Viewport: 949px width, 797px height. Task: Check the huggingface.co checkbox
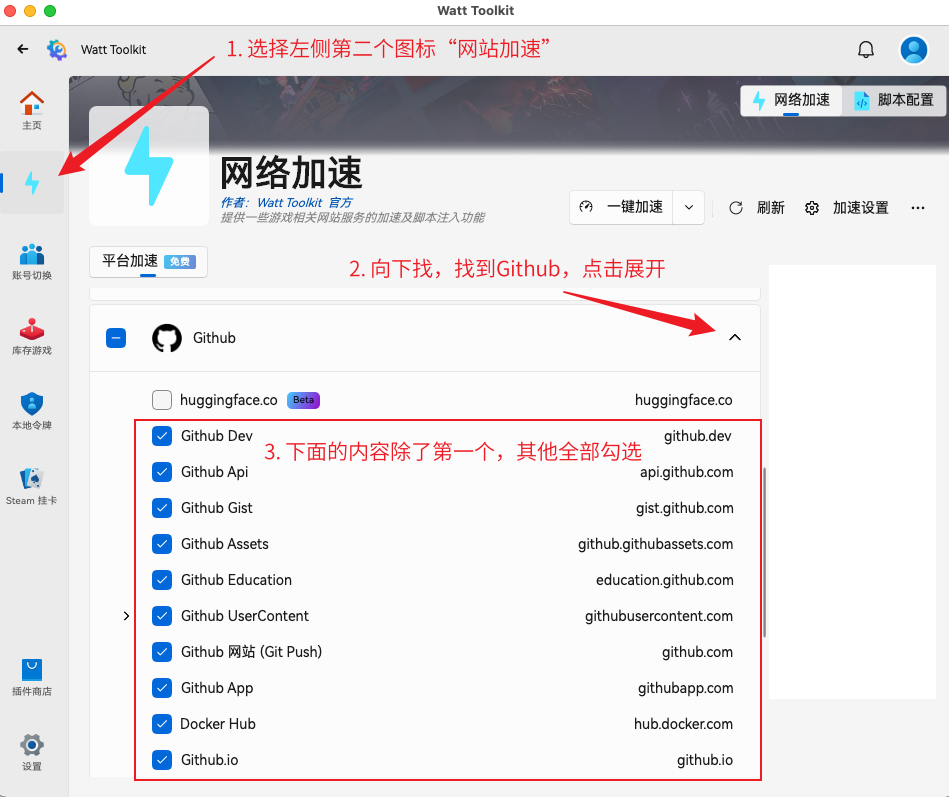162,400
